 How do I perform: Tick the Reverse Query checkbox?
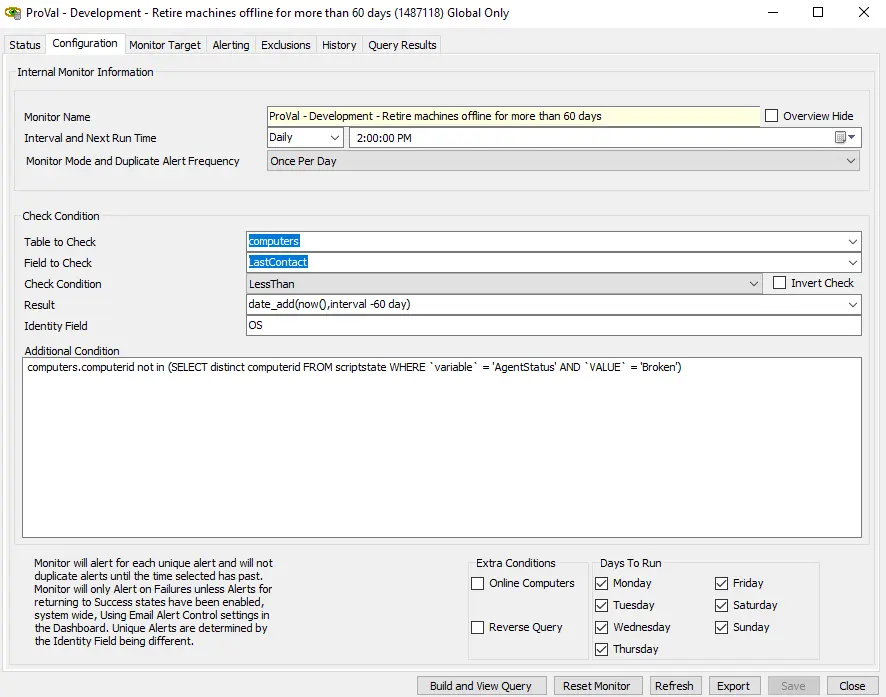click(478, 628)
